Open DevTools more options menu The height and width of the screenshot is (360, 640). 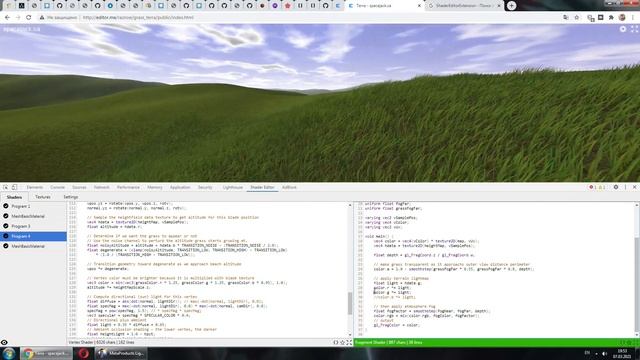[x=625, y=187]
